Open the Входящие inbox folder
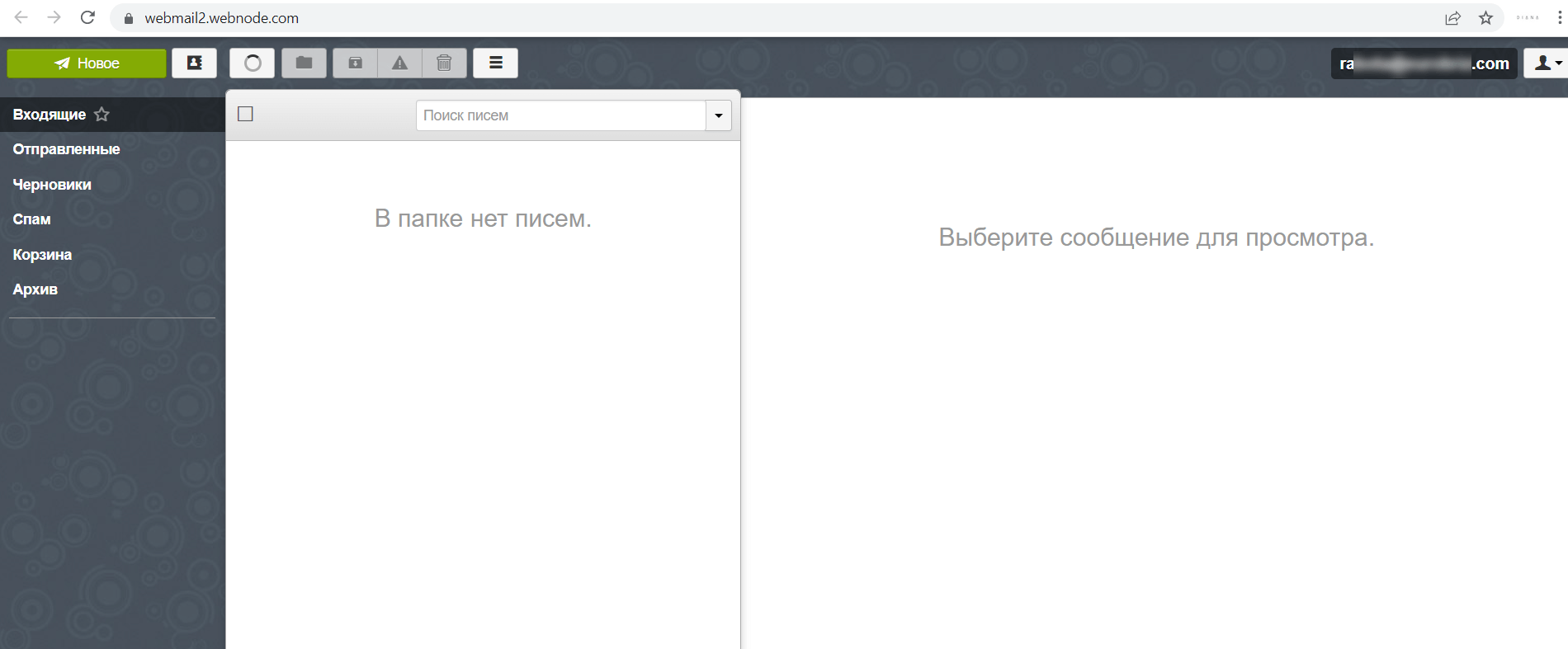The width and height of the screenshot is (1568, 649). coord(50,115)
